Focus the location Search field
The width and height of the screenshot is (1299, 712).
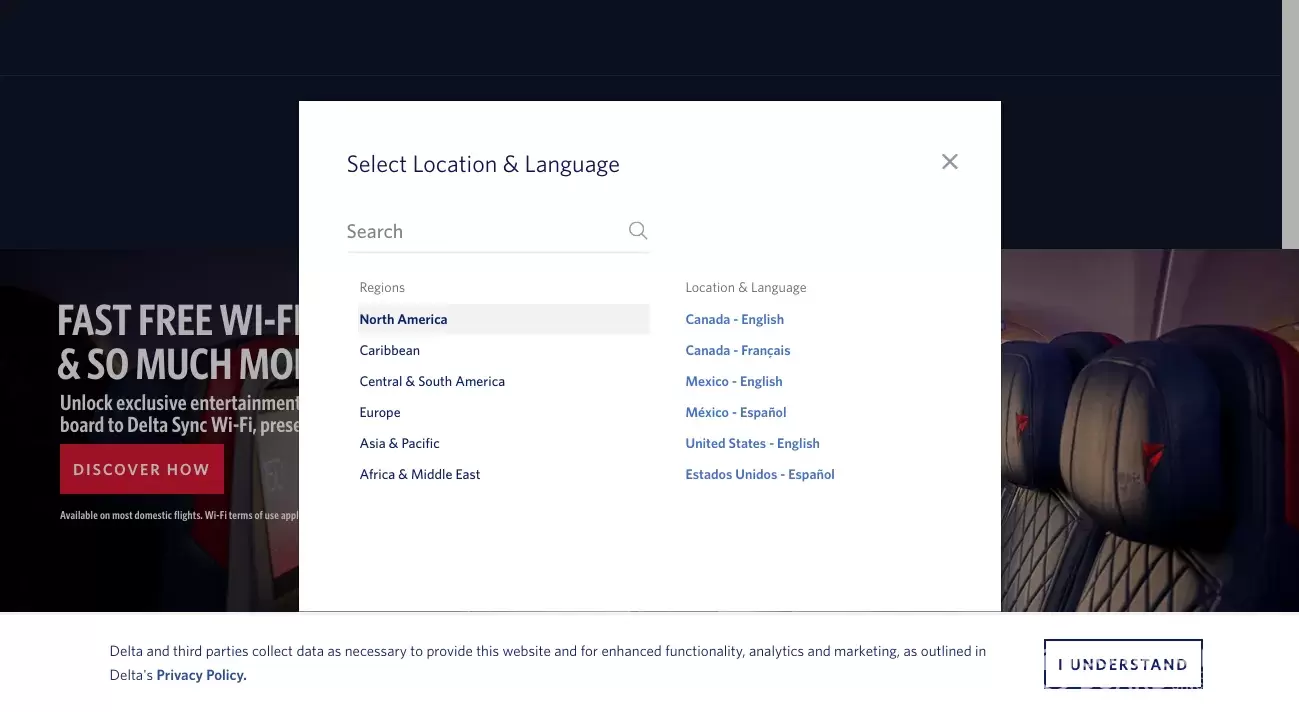pyautogui.click(x=498, y=231)
